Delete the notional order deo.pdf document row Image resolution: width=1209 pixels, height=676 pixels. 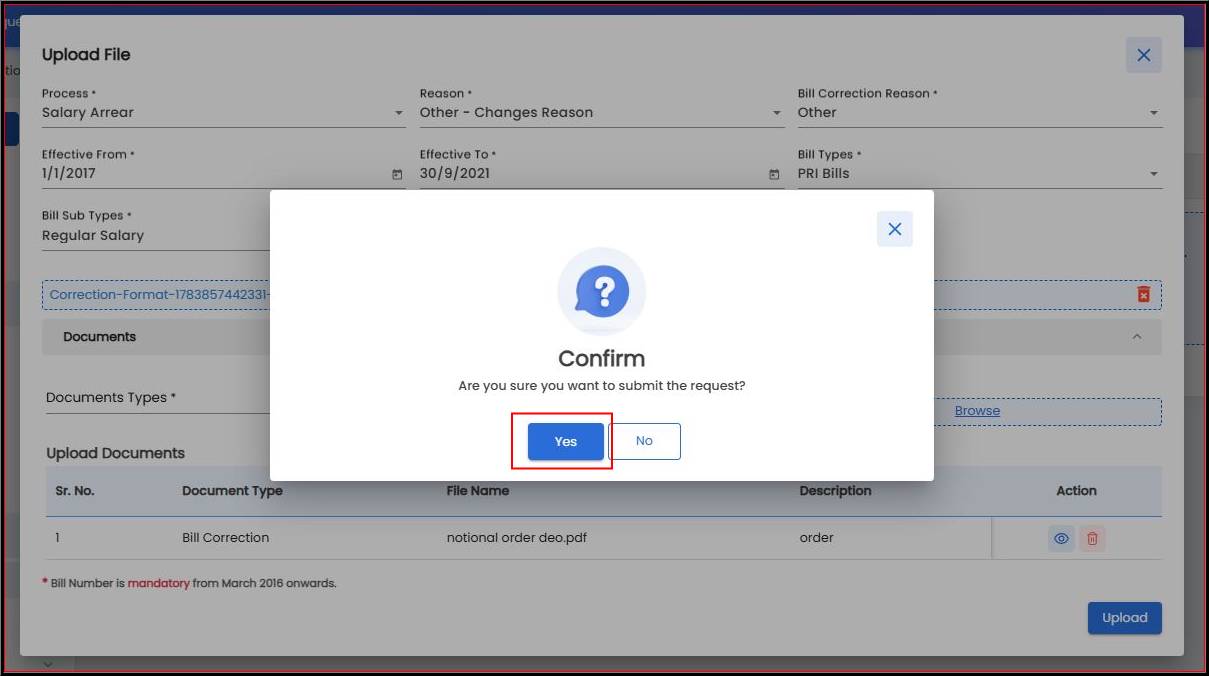(1093, 539)
